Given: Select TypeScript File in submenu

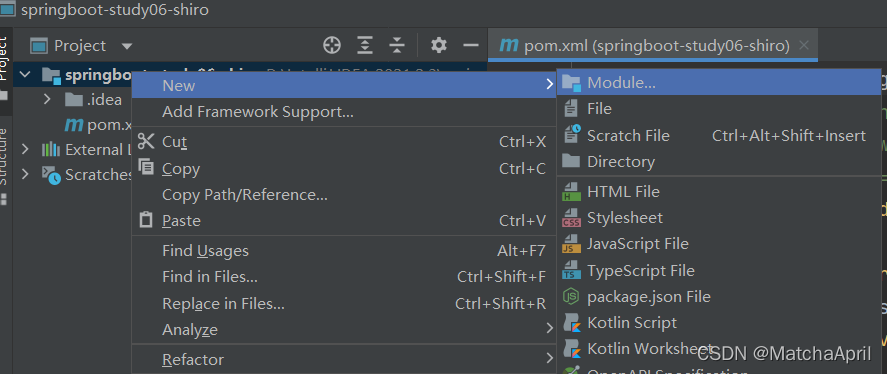Looking at the screenshot, I should point(719,271).
